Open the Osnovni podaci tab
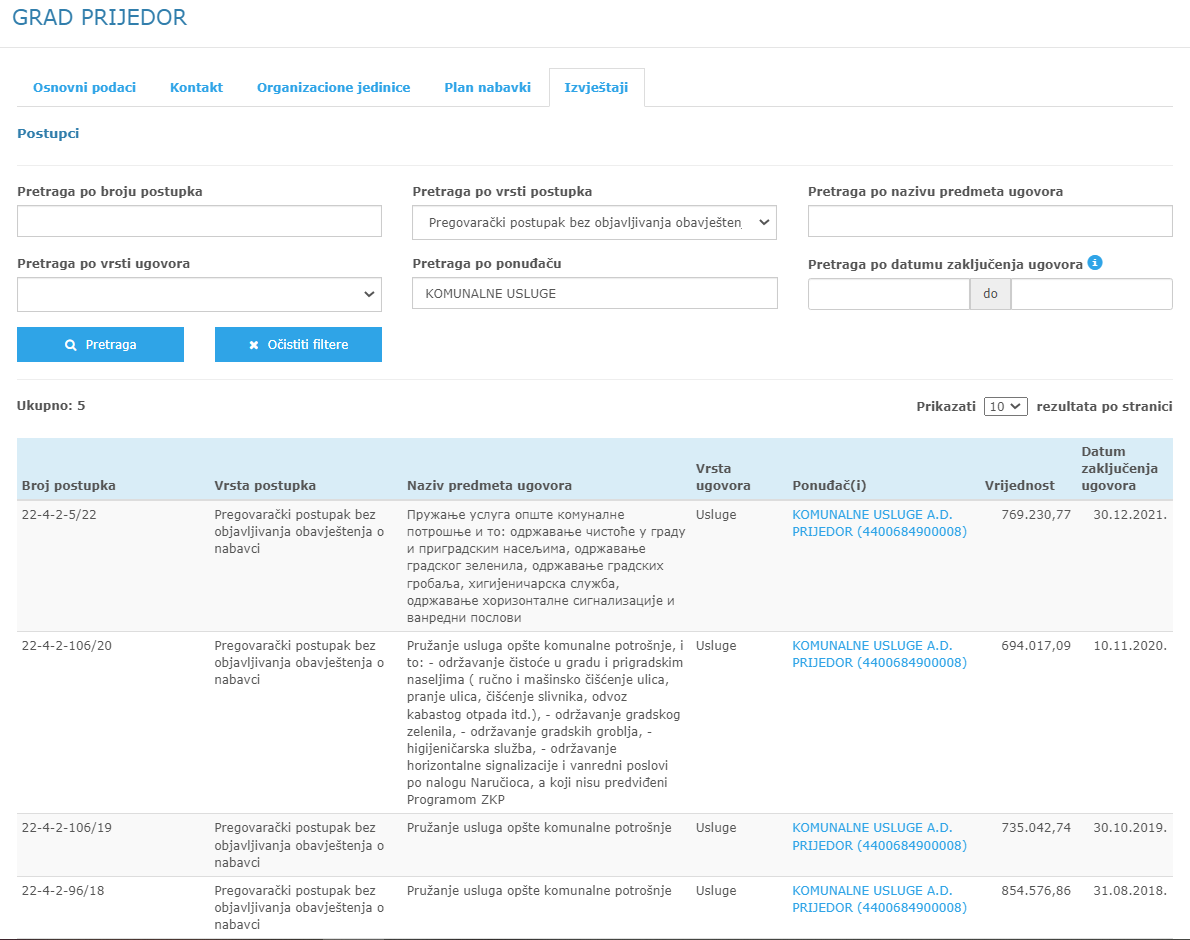This screenshot has height=940, width=1190. pos(84,87)
